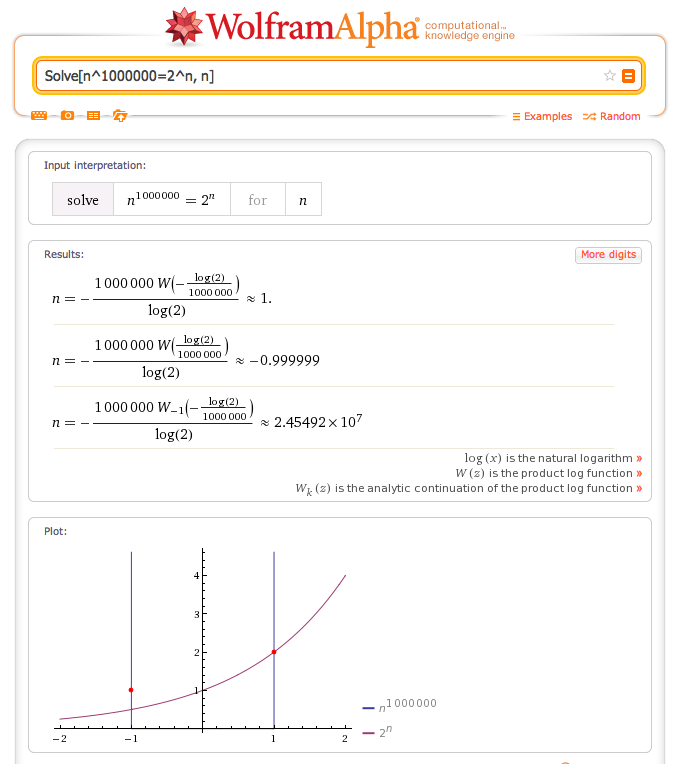Click the file upload icon
This screenshot has height=764, width=678.
pos(120,115)
